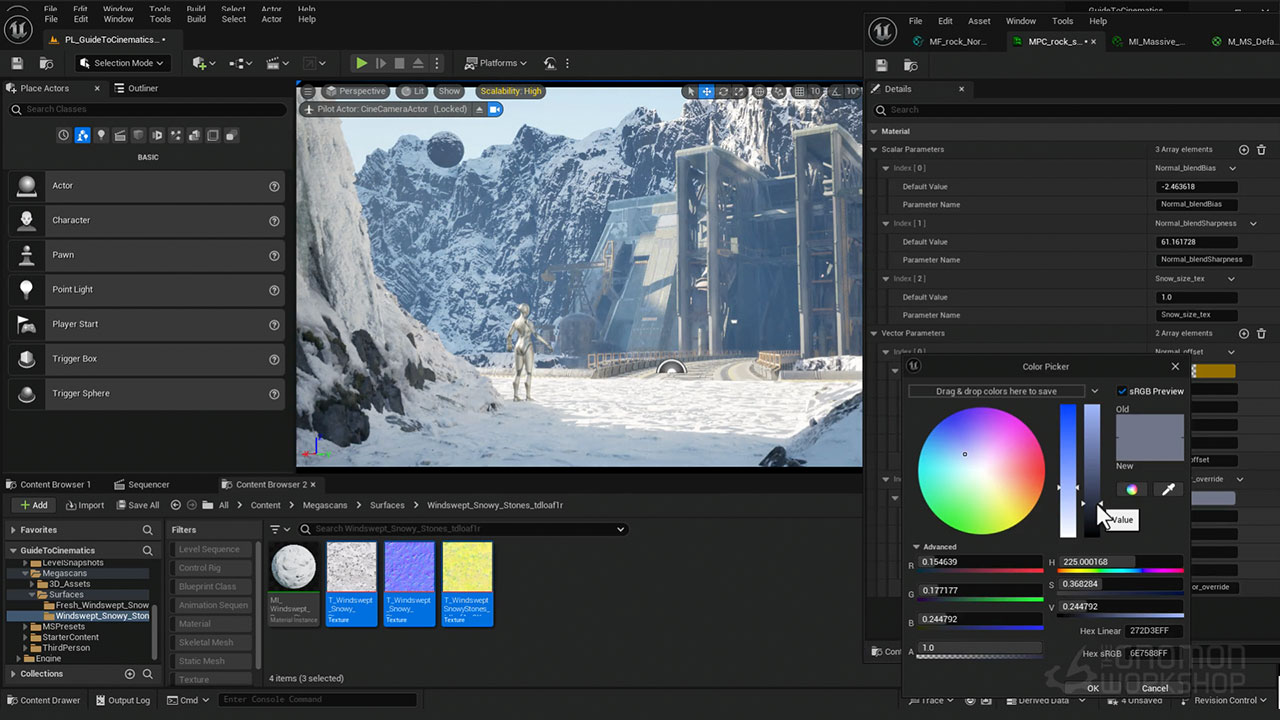Toggle the sRGB Preview checkbox
This screenshot has height=720, width=1280.
coord(1122,391)
